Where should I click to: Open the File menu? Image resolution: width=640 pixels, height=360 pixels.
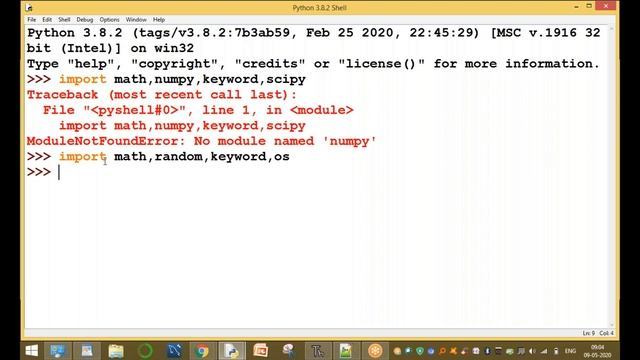click(31, 20)
